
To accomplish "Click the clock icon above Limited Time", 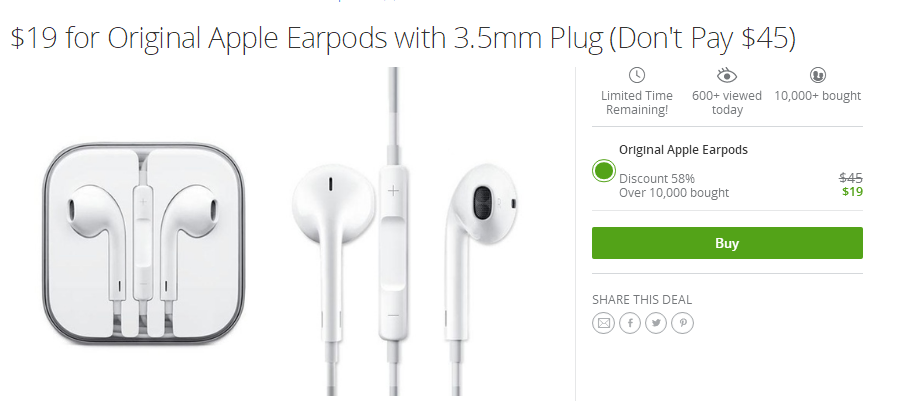I will pyautogui.click(x=637, y=75).
